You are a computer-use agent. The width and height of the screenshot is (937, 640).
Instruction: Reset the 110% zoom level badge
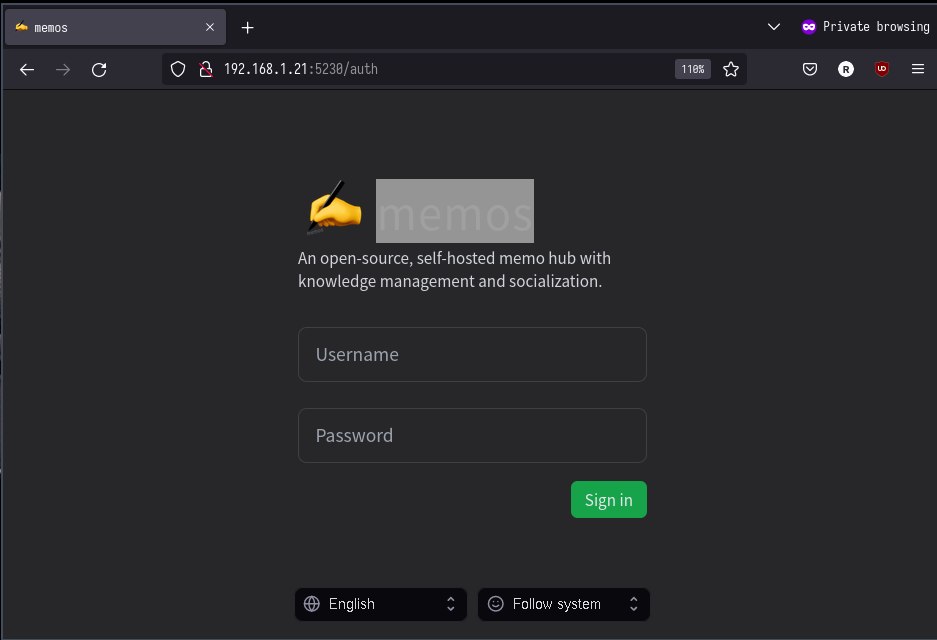point(693,69)
